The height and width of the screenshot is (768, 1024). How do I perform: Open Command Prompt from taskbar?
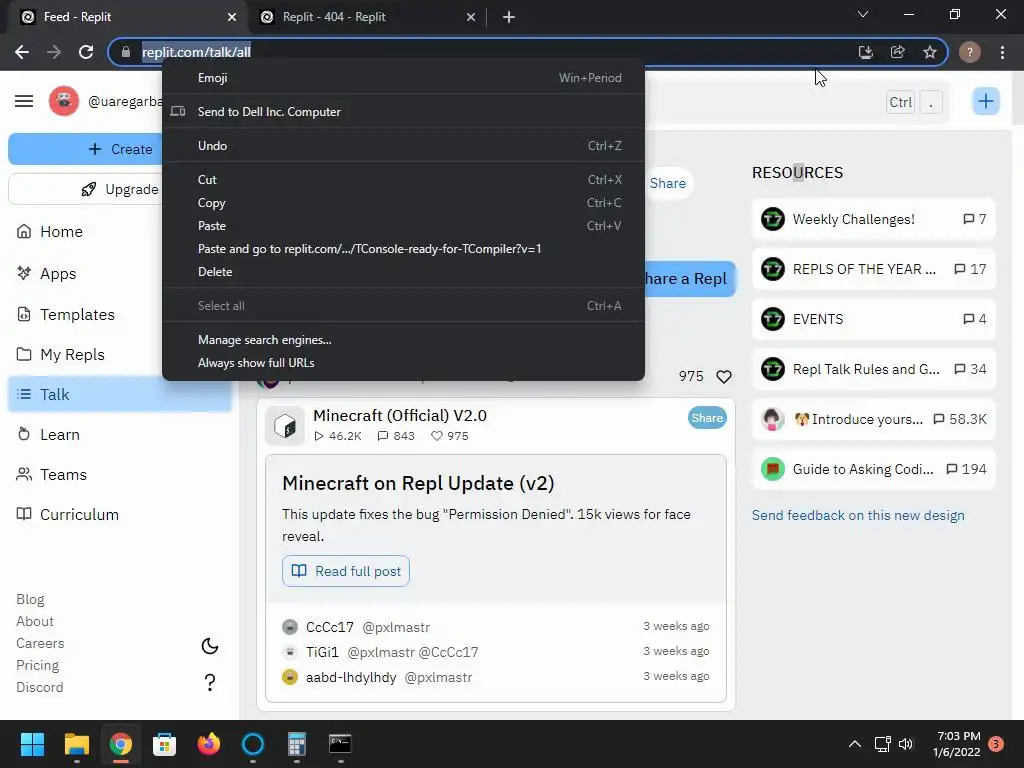pos(340,744)
